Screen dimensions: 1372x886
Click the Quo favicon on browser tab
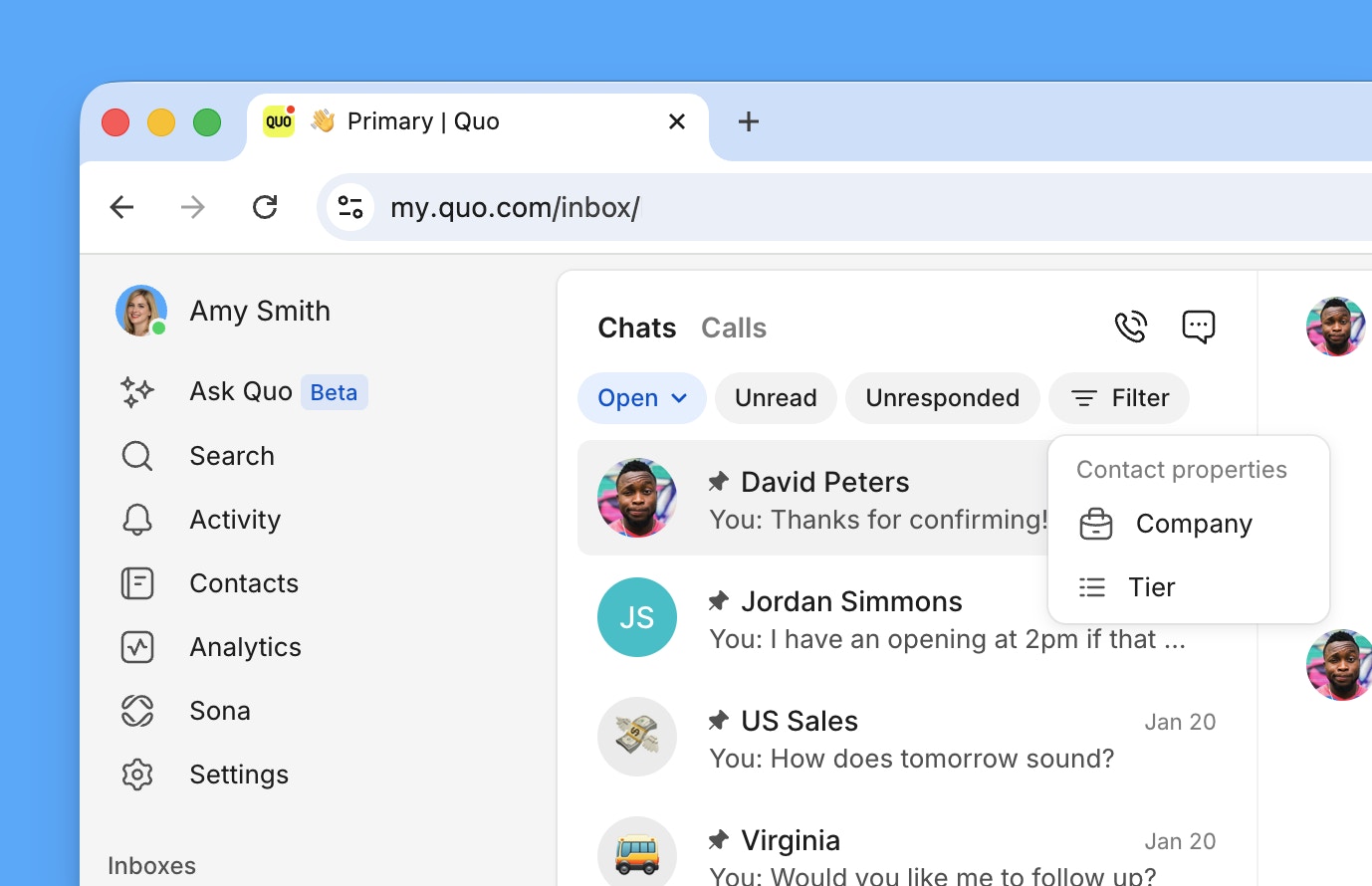279,121
